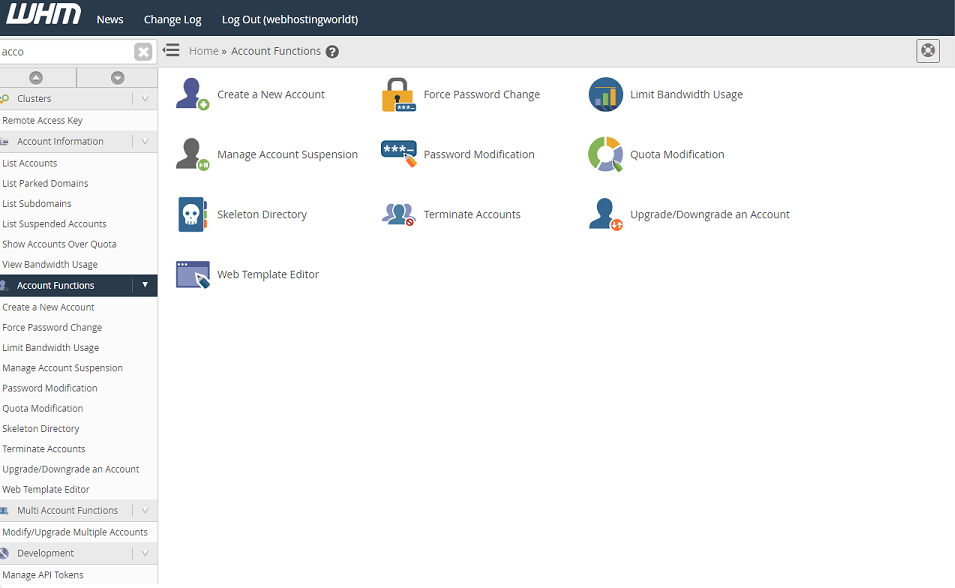This screenshot has width=955, height=588.
Task: Click the Create a New Account icon
Action: coord(192,94)
